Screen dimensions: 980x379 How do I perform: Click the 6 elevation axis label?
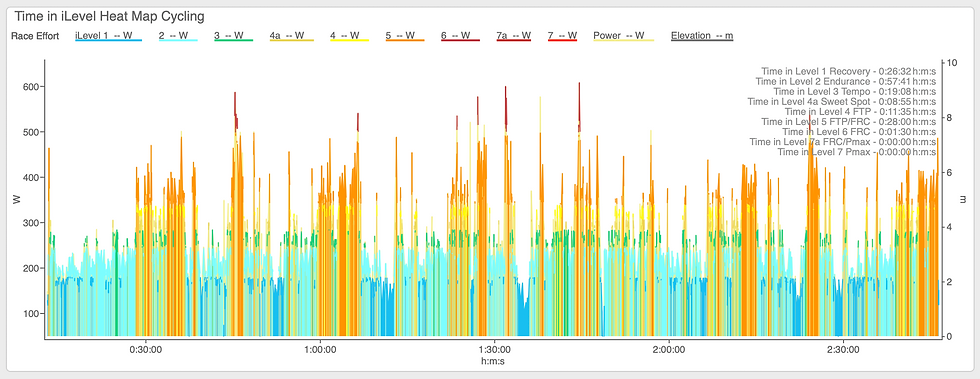pyautogui.click(x=950, y=173)
